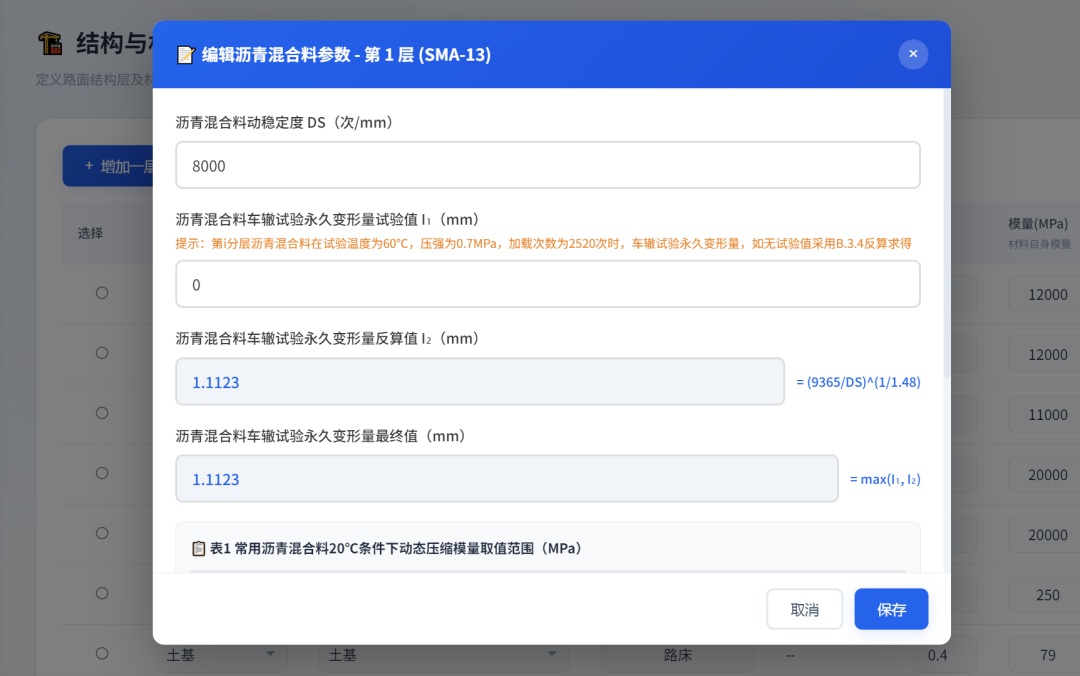Click the crane icon beside page heading
1080x676 pixels.
point(50,43)
